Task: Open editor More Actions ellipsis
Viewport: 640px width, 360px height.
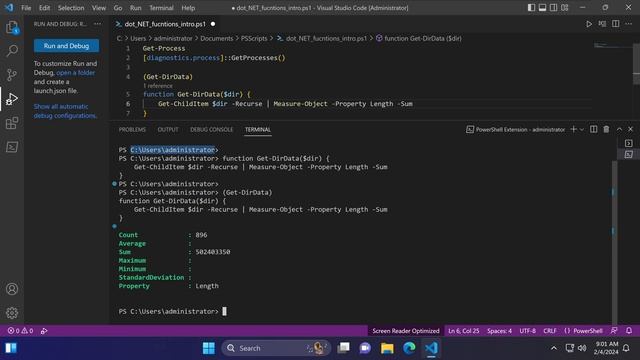Action: [x=629, y=24]
